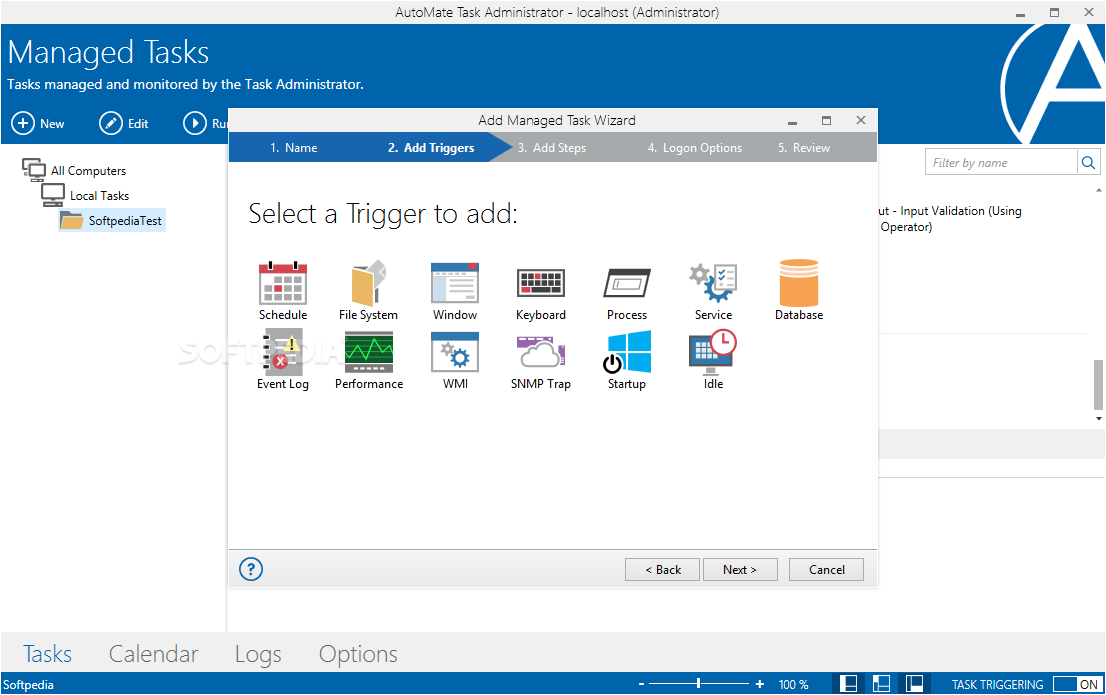Screen dimensions: 1106x695
Task: Click the Run task toolbar button
Action: (x=205, y=123)
